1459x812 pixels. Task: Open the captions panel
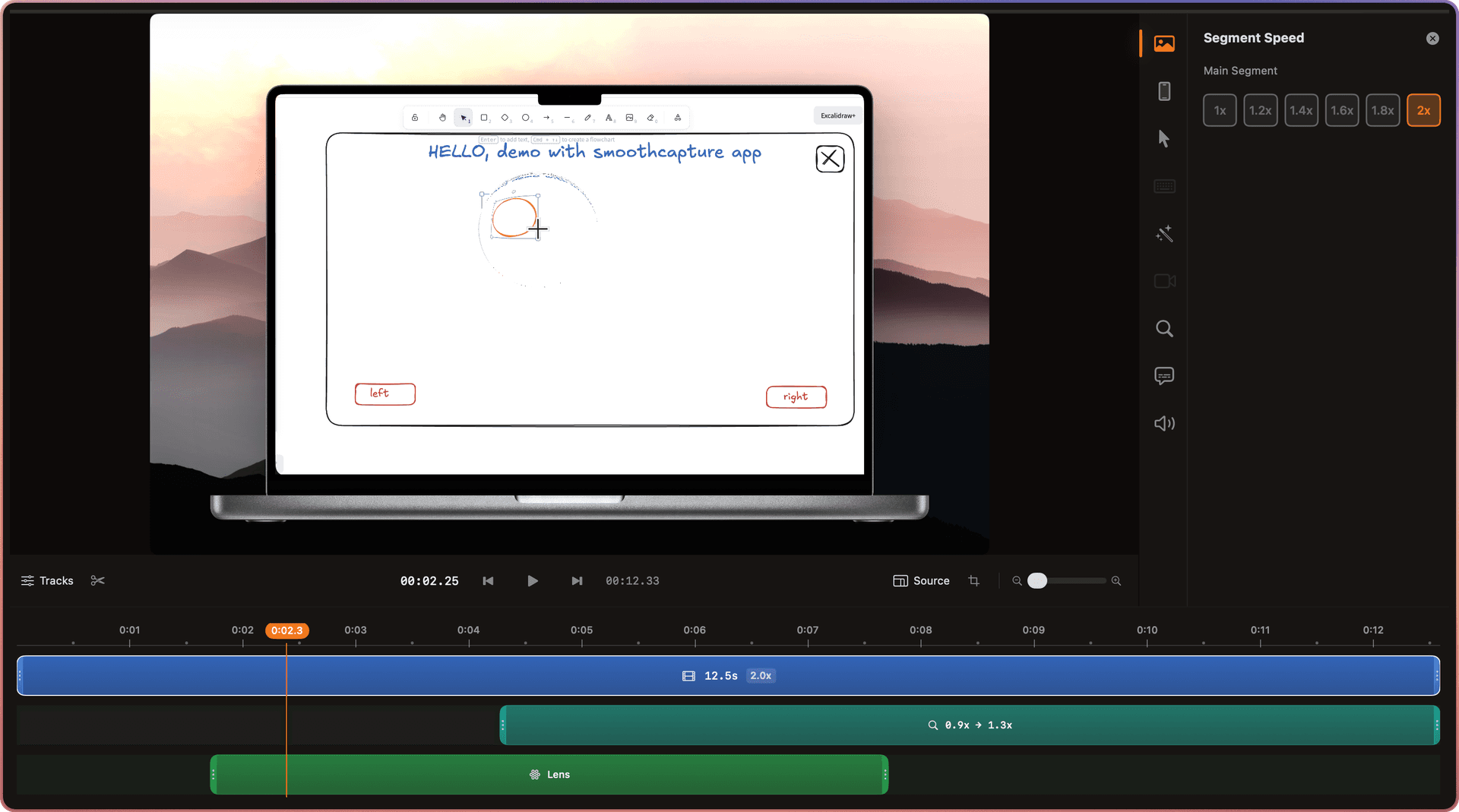[x=1165, y=375]
